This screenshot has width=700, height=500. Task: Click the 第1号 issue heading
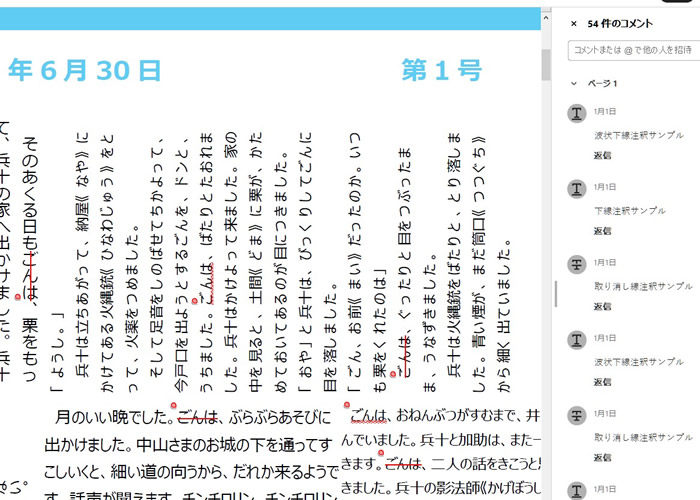pos(442,71)
